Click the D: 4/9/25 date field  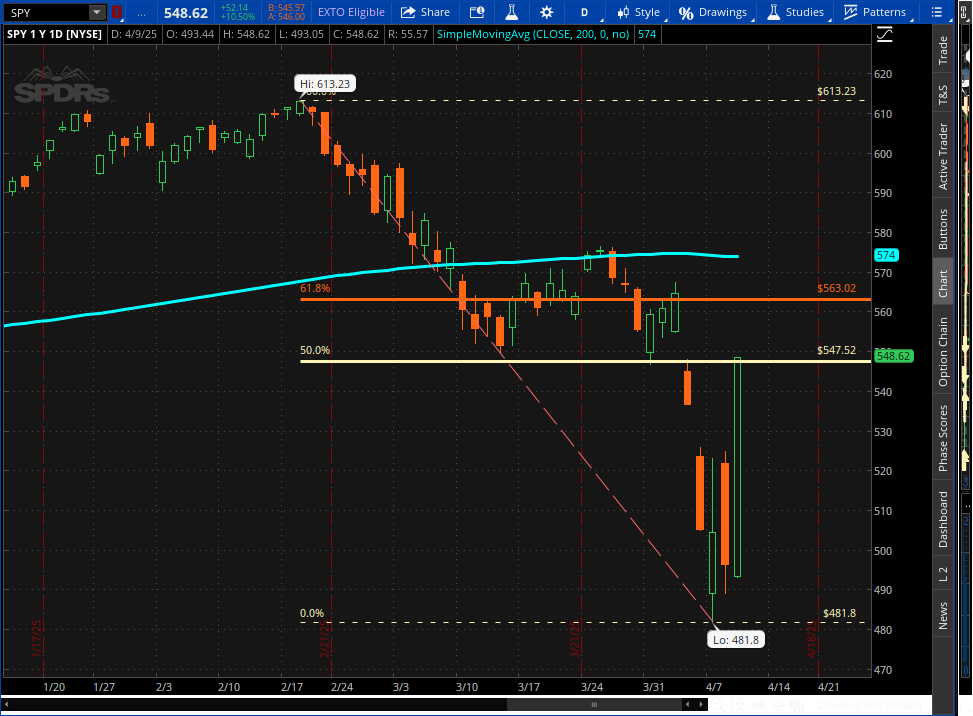(133, 35)
